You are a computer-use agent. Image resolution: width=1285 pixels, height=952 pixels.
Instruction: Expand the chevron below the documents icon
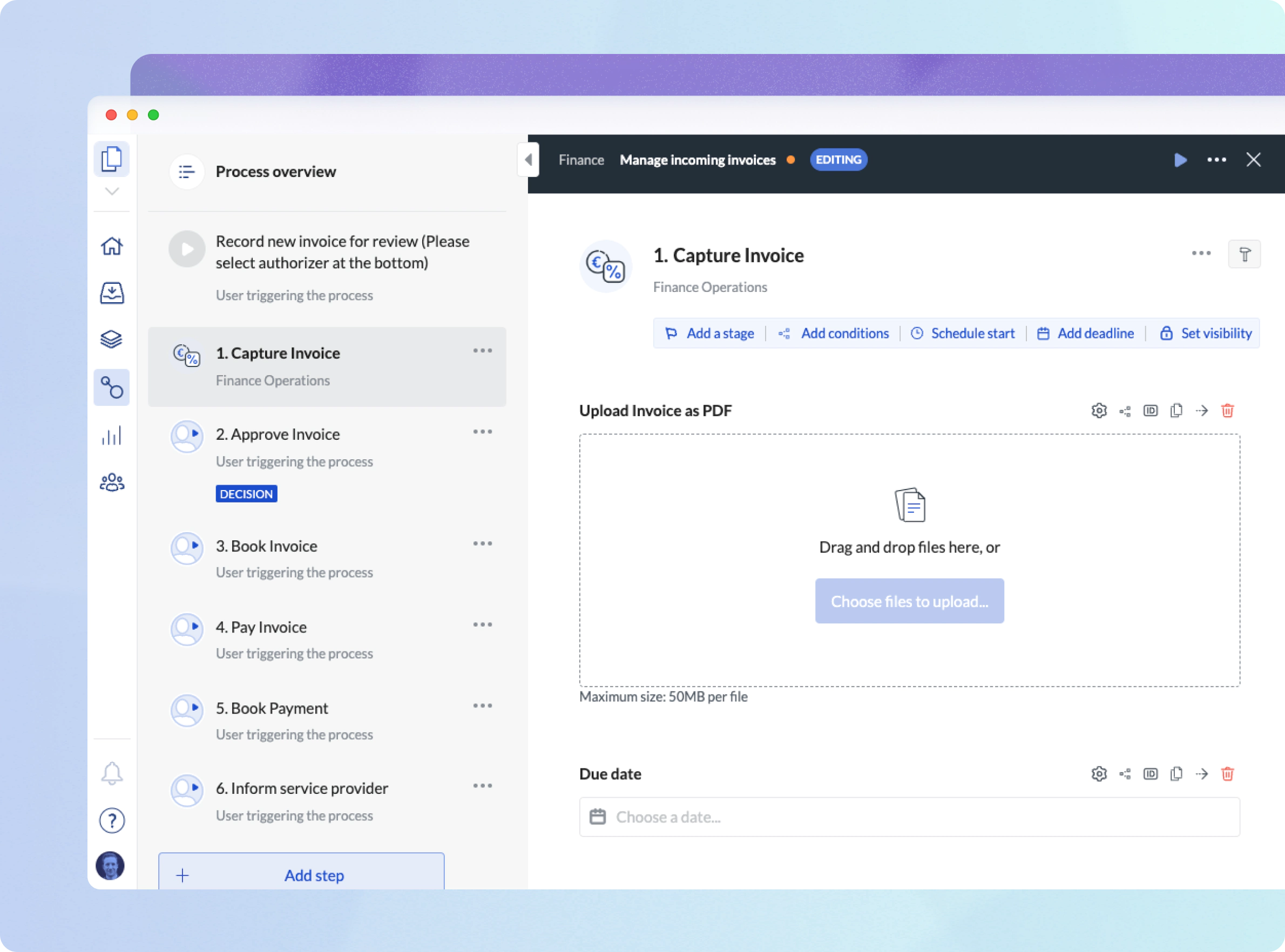point(112,192)
